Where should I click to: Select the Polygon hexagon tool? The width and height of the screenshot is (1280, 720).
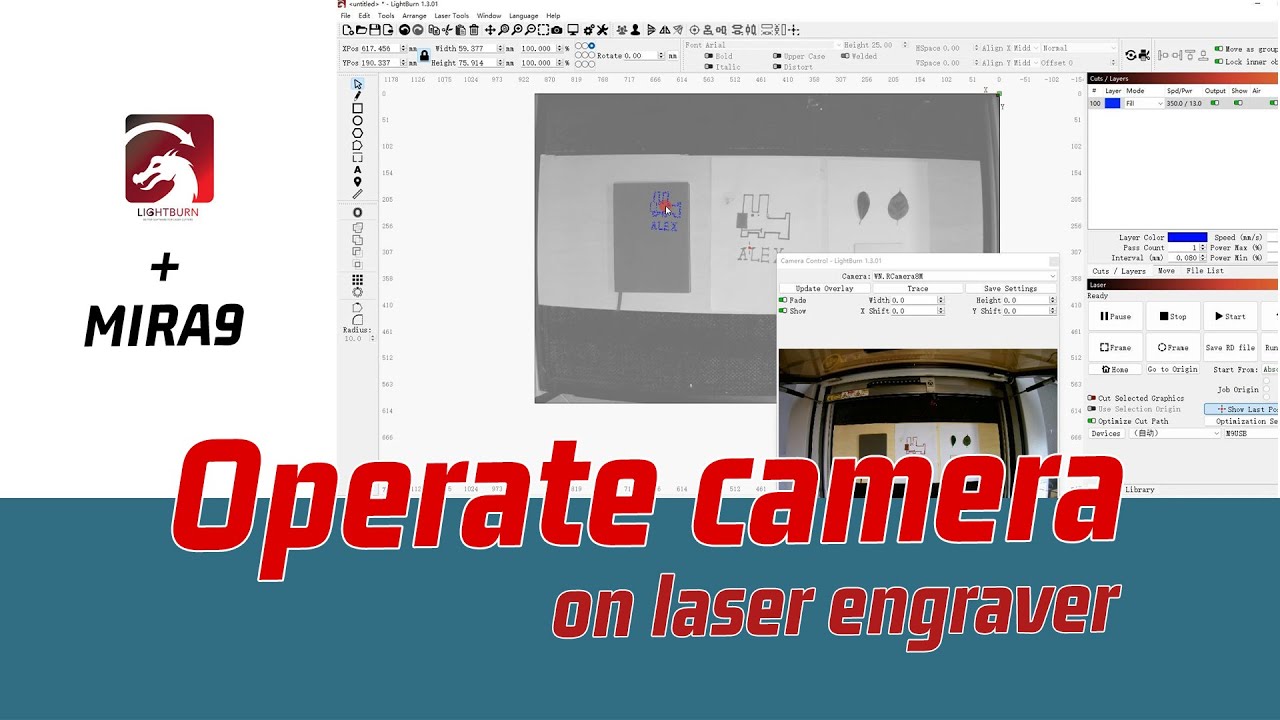click(x=357, y=133)
